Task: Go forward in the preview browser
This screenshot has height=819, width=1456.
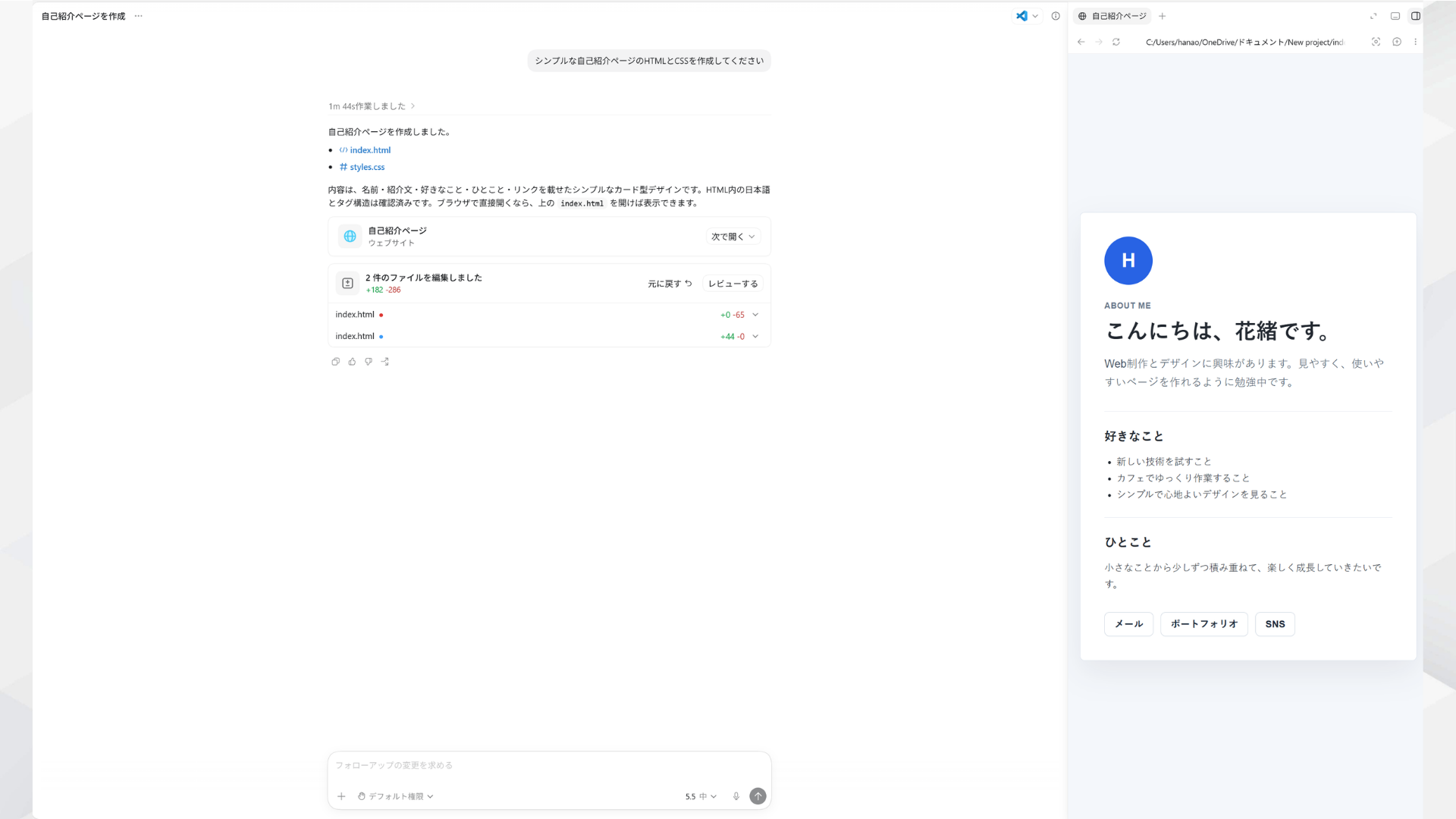Action: 1099,42
